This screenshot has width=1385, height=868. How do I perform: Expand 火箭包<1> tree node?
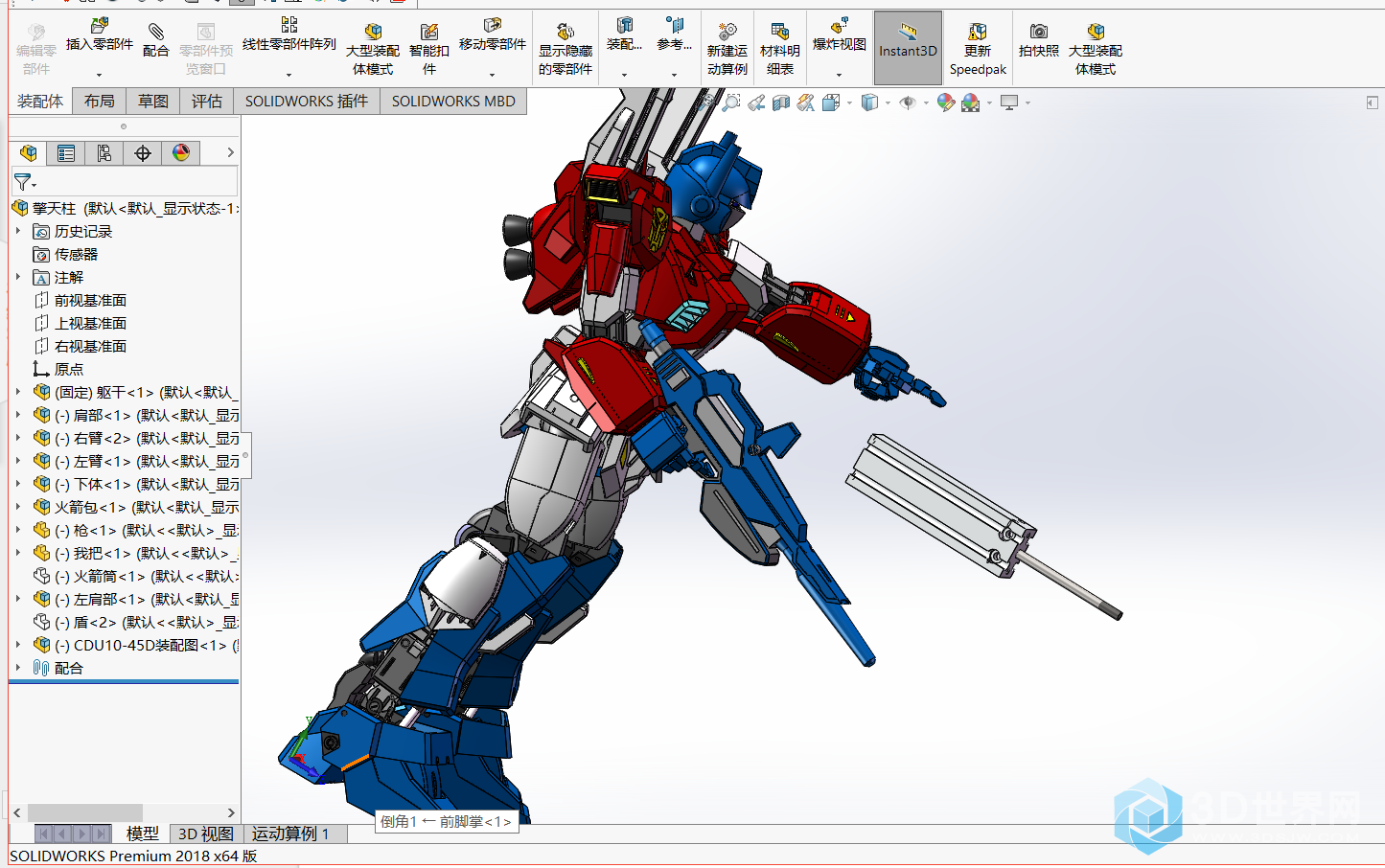[18, 507]
